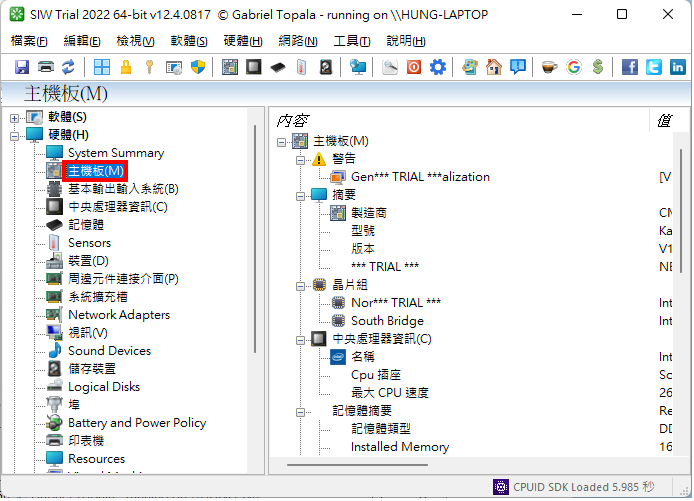This screenshot has height=501, width=694.
Task: Click the Windows tiles toolbar icon
Action: [102, 67]
